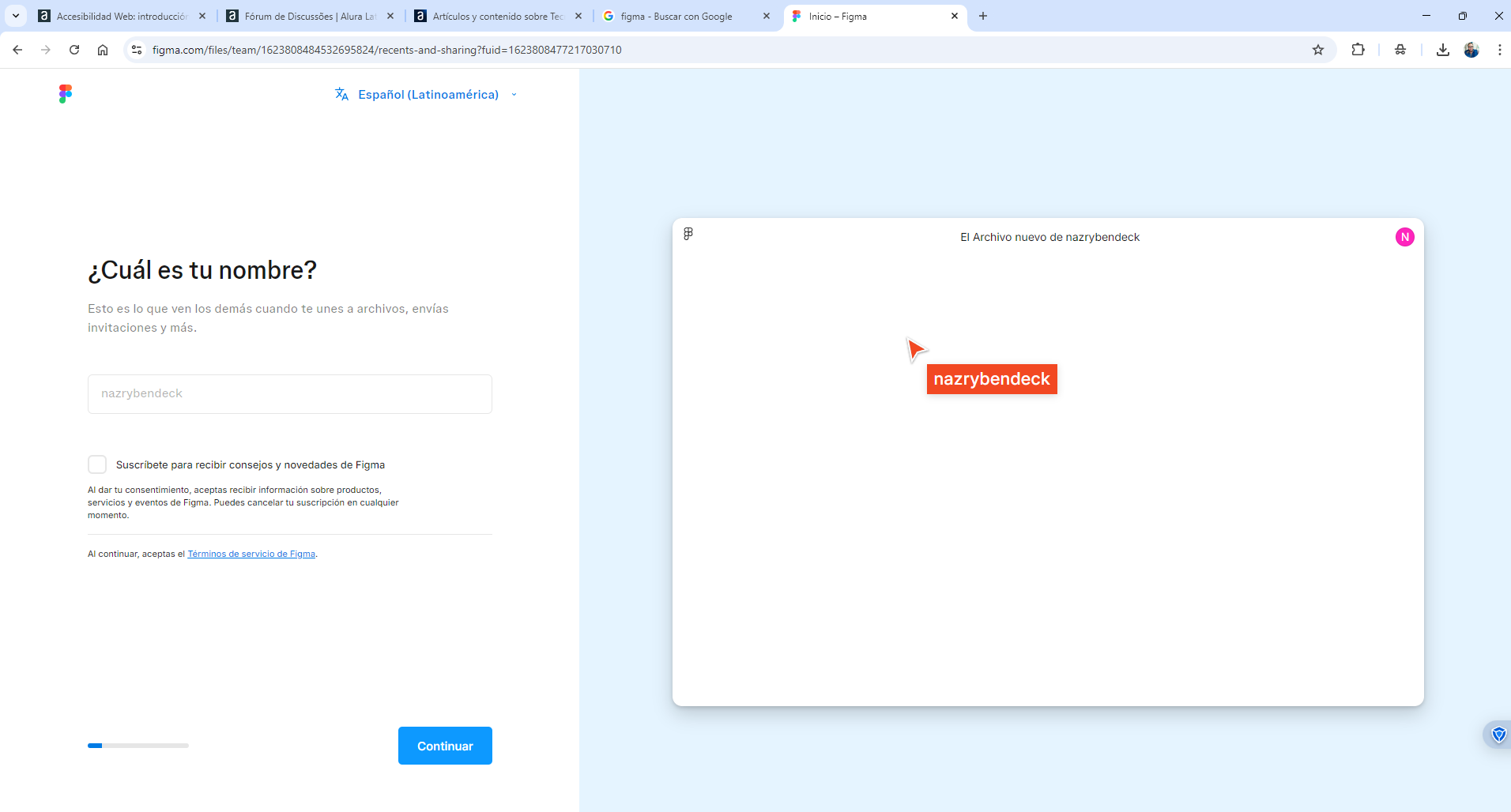Click the nazrybendeck name input field
1511x812 pixels.
coord(289,393)
